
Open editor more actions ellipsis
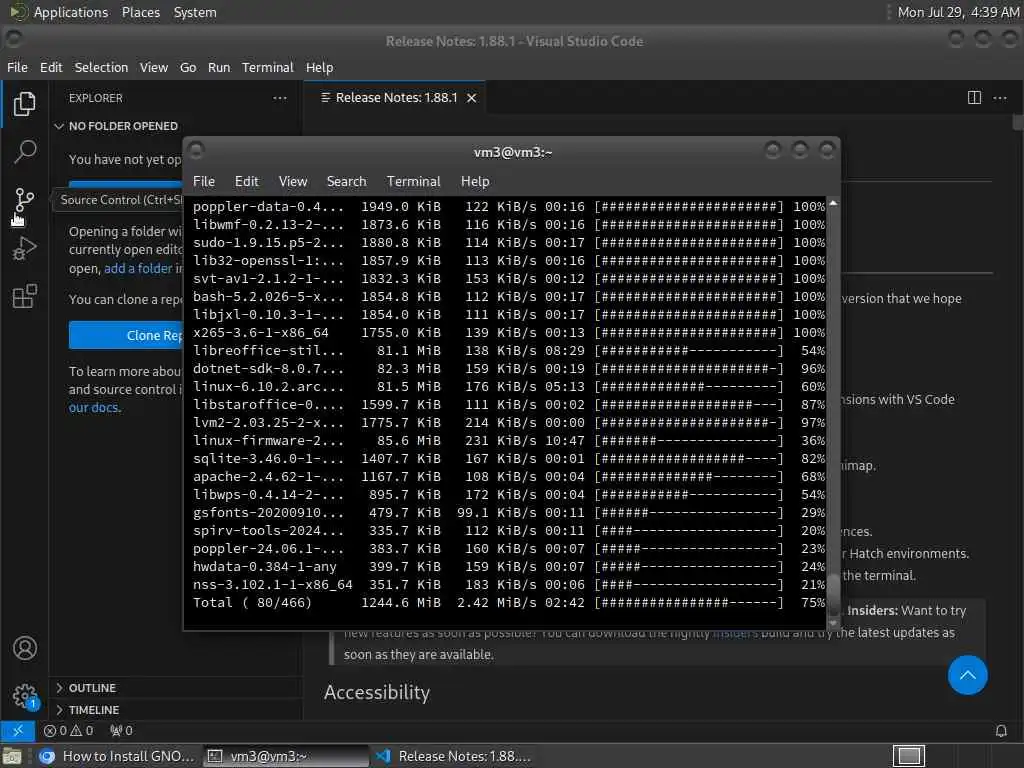[1000, 98]
